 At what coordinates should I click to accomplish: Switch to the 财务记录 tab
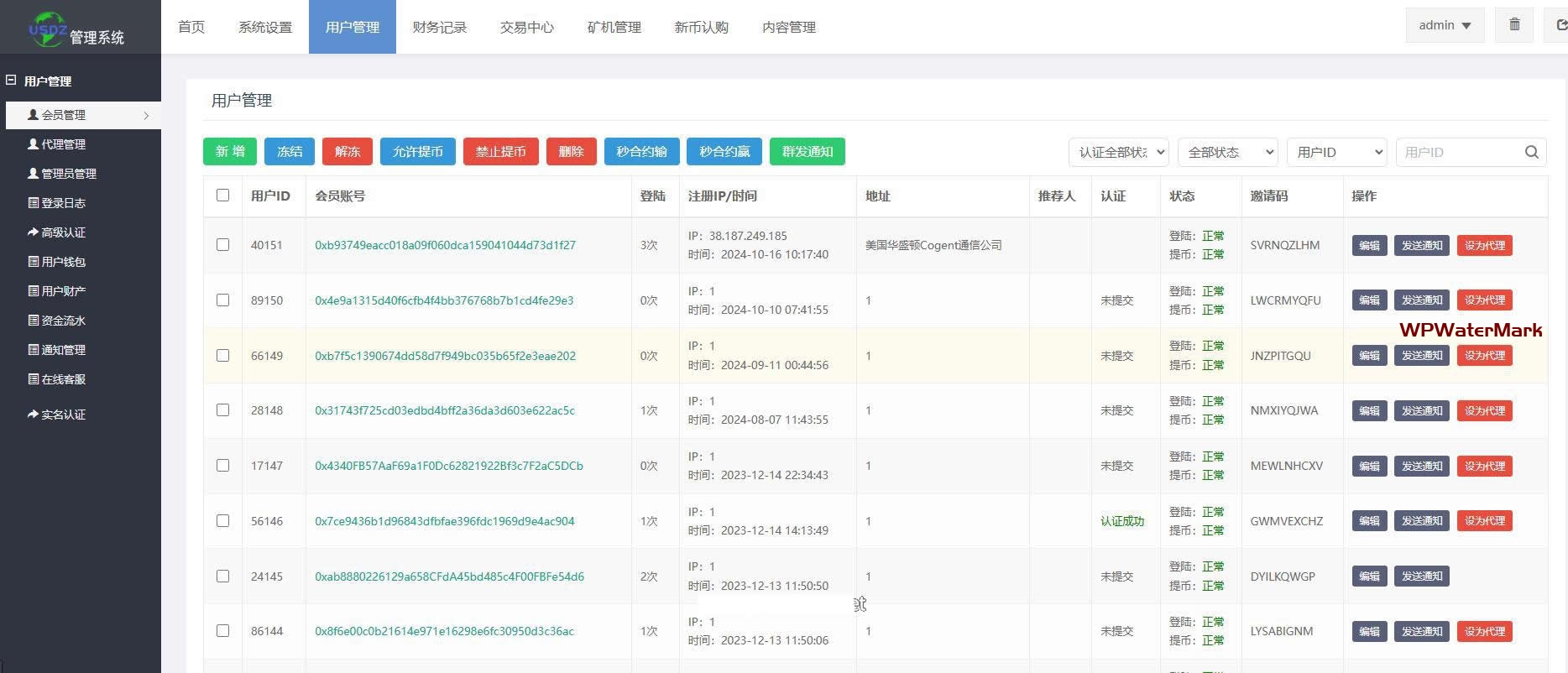[x=439, y=27]
